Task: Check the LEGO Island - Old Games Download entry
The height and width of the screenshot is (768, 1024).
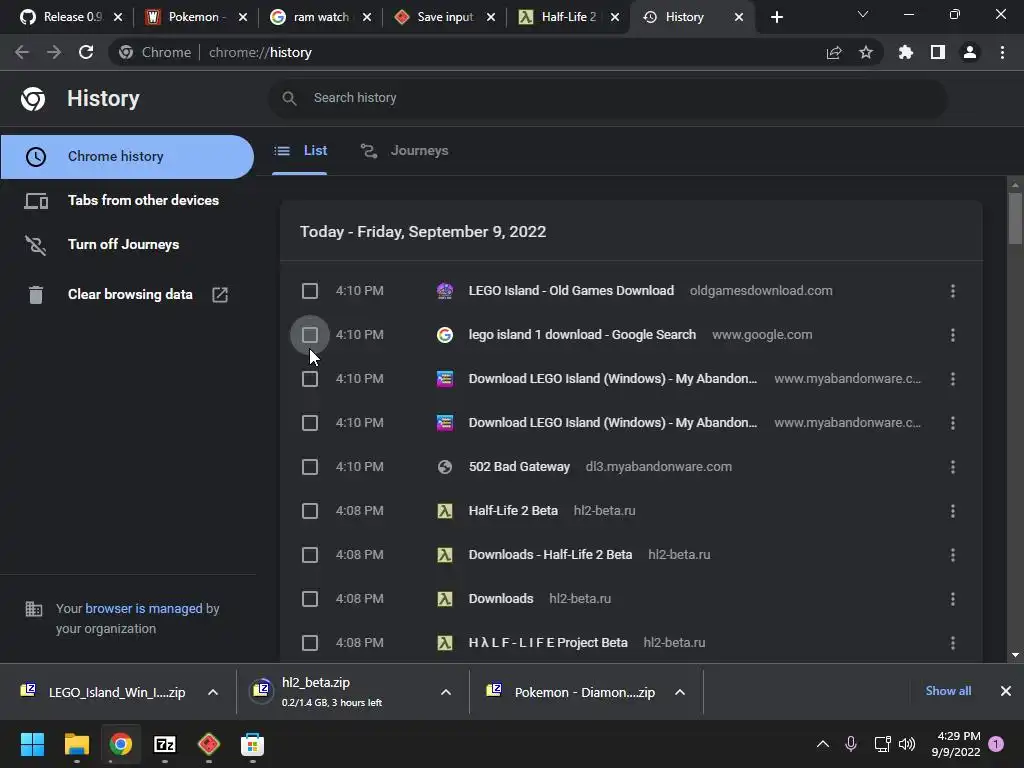Action: [x=310, y=291]
